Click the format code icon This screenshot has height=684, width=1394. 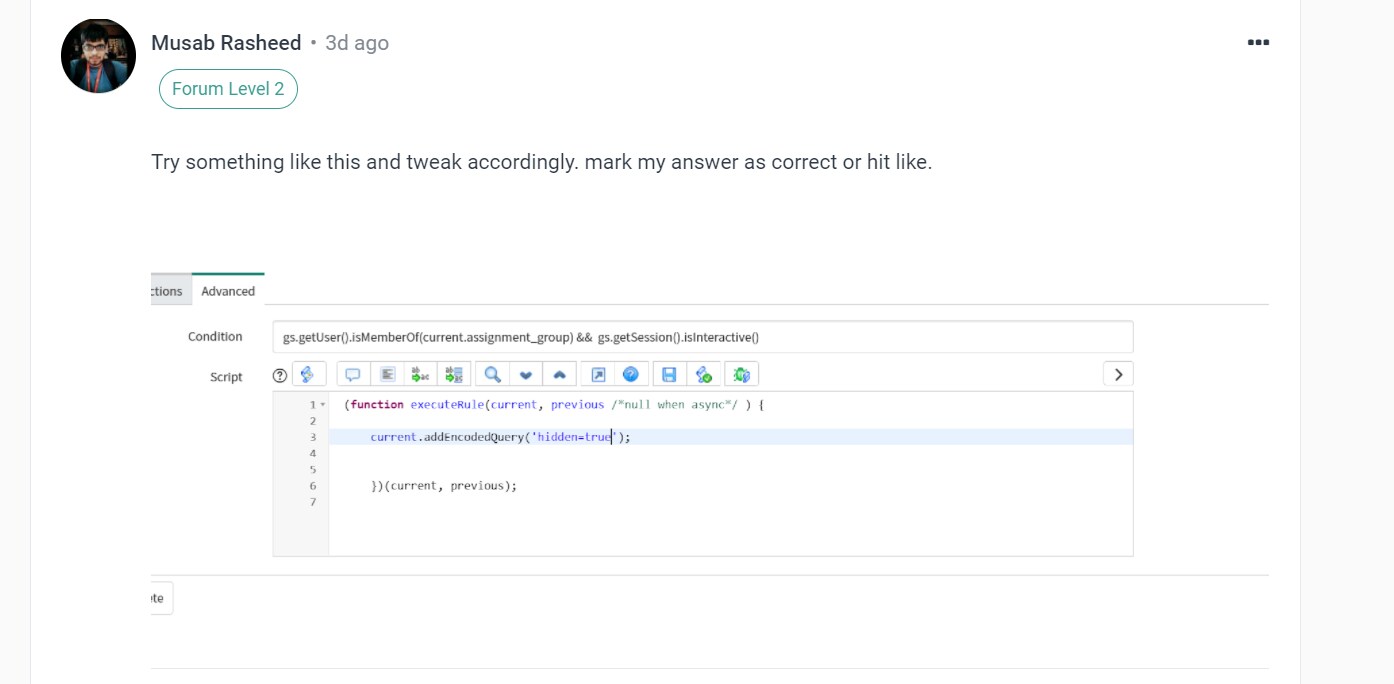[388, 374]
